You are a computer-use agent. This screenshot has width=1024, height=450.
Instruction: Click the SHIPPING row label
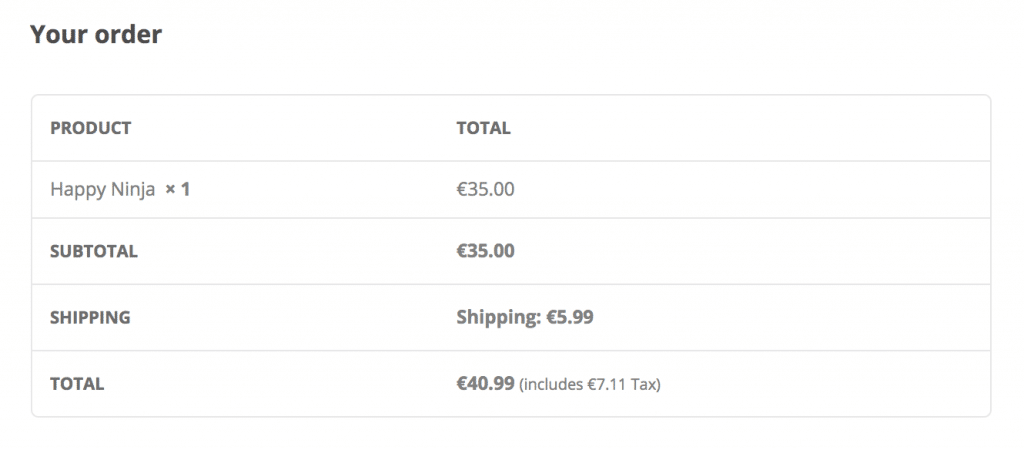(90, 317)
